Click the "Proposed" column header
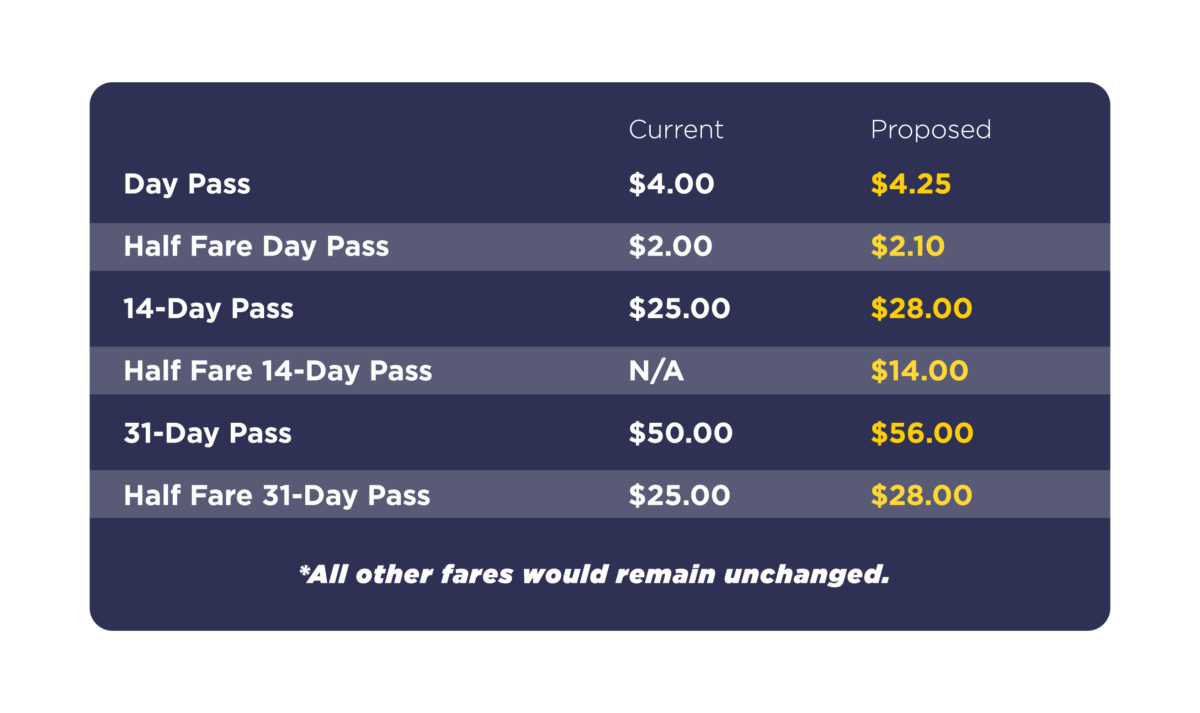This screenshot has width=1200, height=713. [930, 130]
